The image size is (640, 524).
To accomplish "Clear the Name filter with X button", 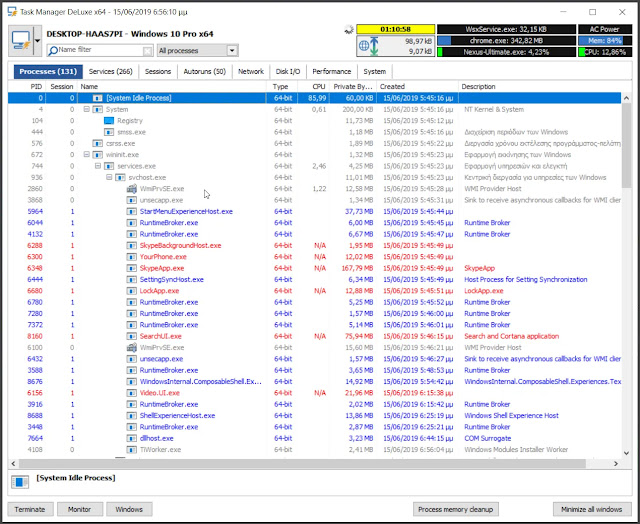I will [147, 51].
